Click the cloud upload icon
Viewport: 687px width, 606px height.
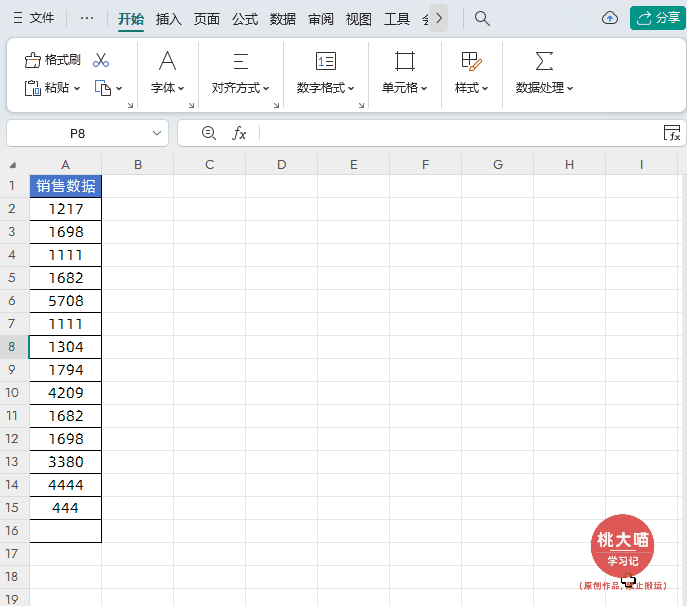coord(609,18)
